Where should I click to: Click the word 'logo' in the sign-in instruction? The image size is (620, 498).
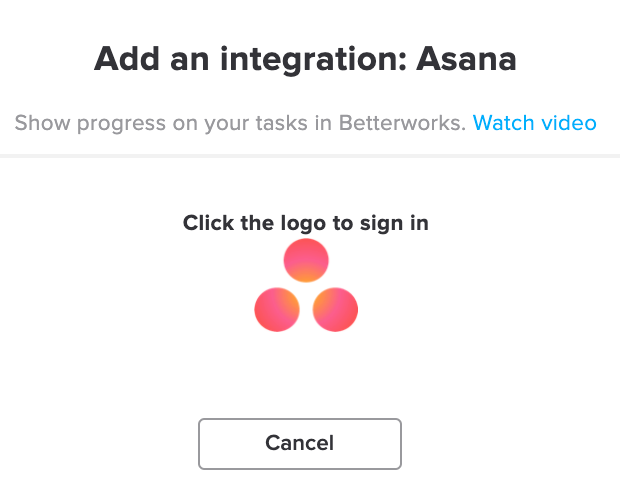pos(303,224)
